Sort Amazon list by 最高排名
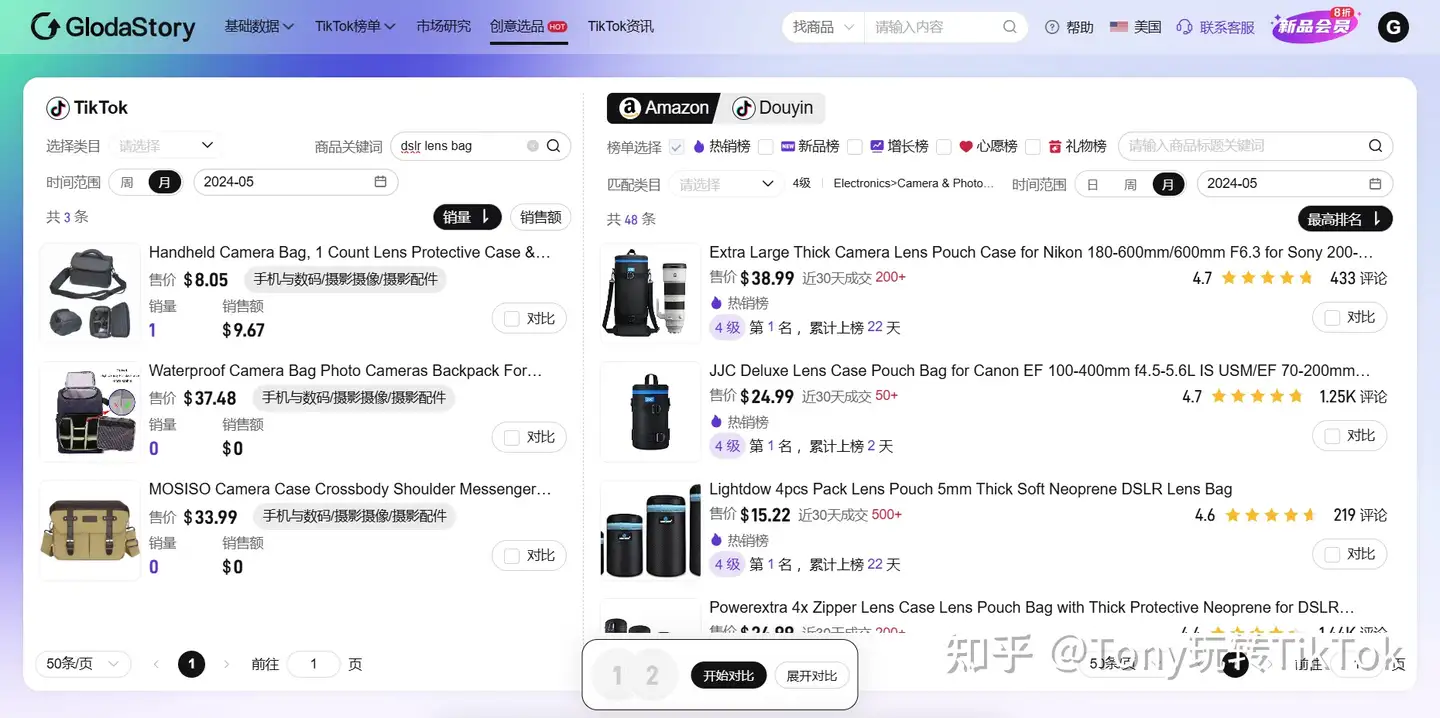The height and width of the screenshot is (718, 1440). click(x=1345, y=219)
